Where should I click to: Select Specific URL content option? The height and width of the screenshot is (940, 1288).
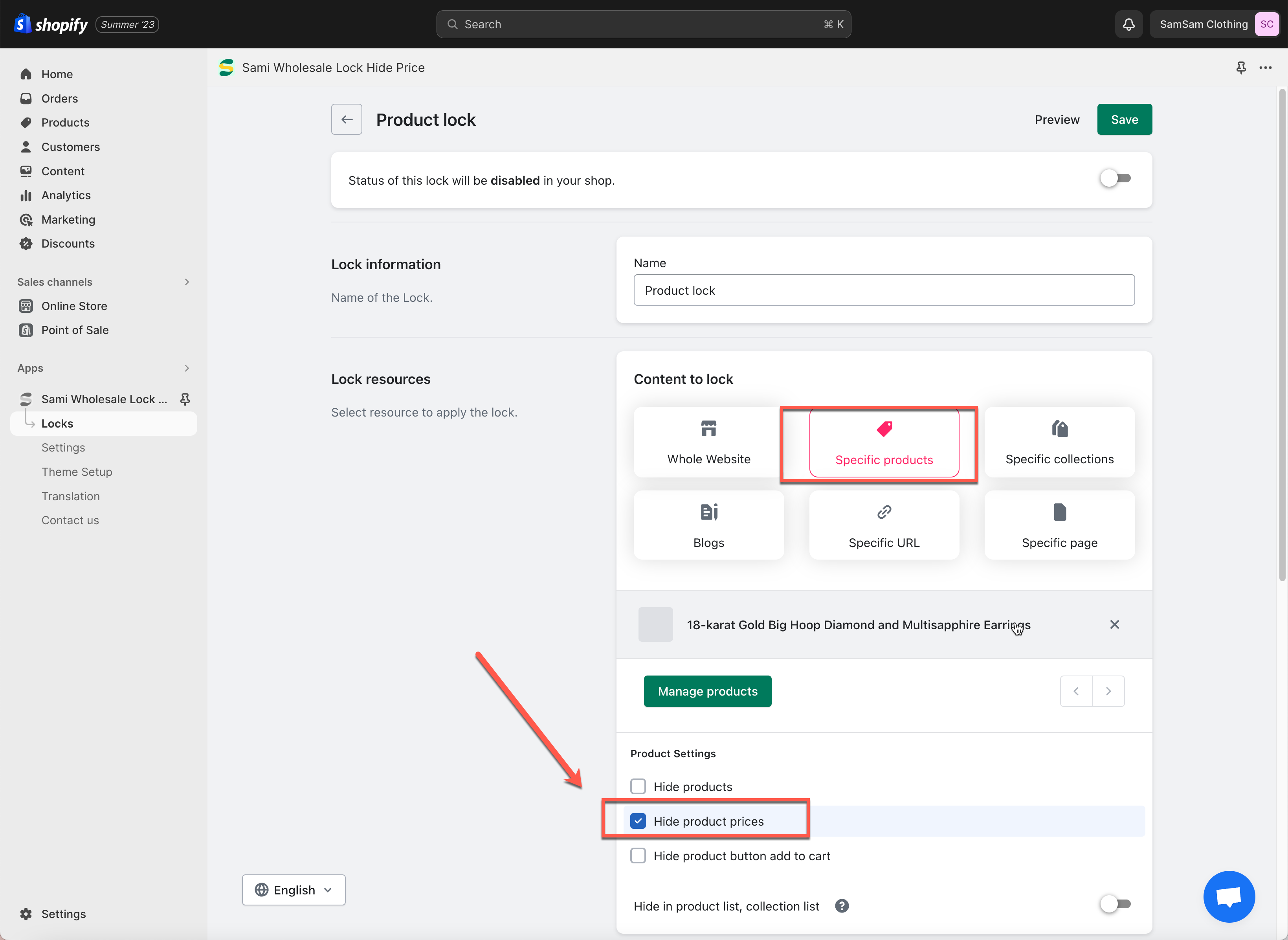(x=884, y=526)
